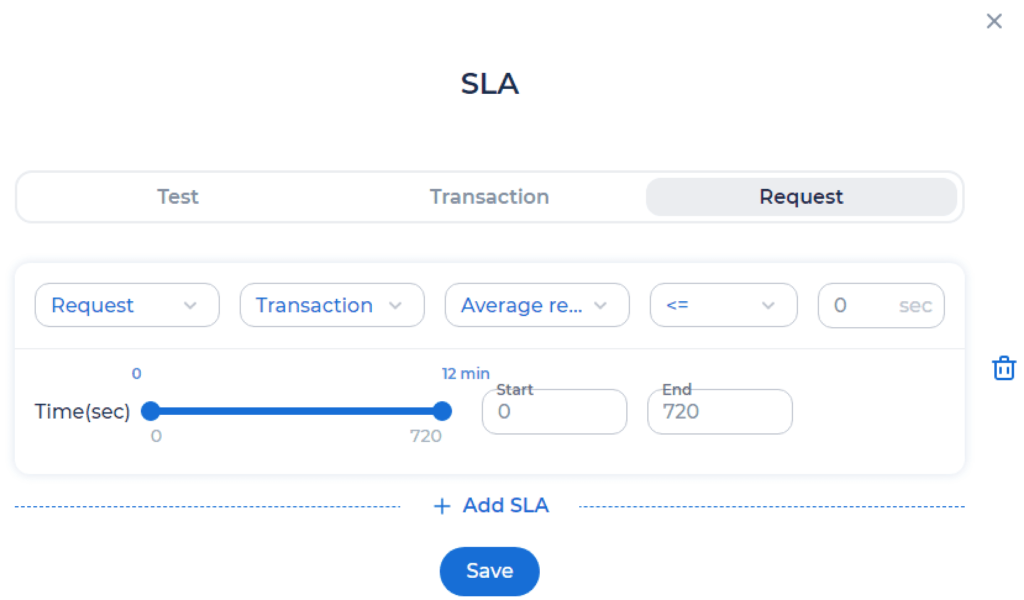
Task: Switch to the Test tab
Action: tap(178, 197)
